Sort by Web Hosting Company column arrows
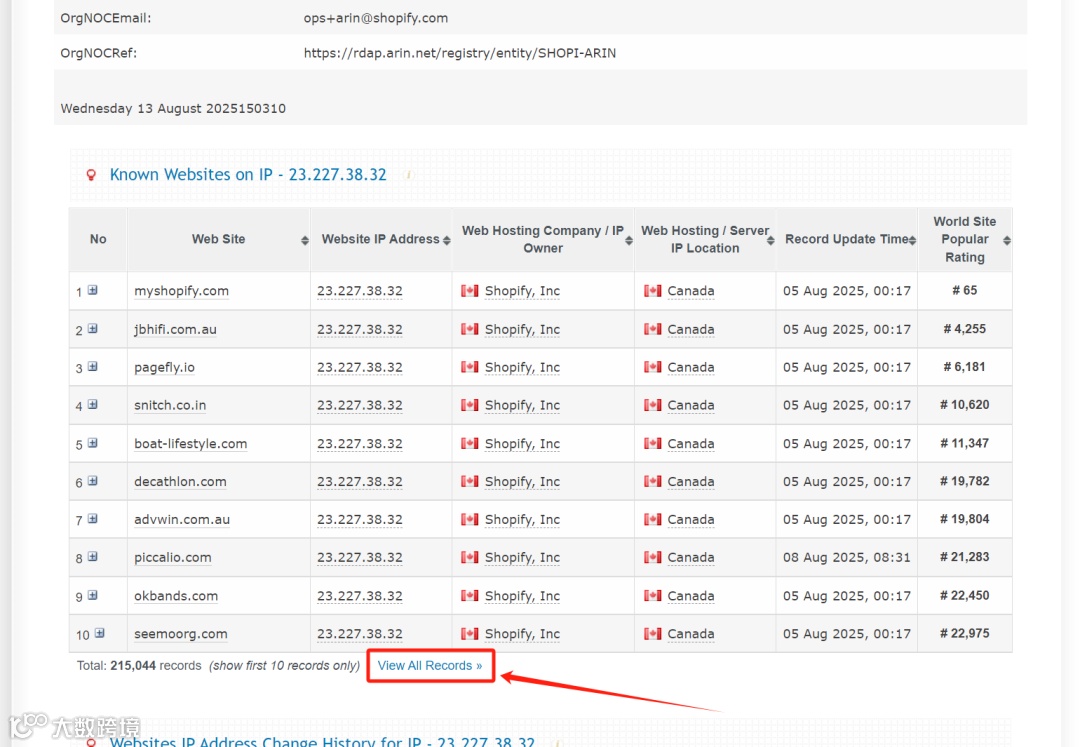1080x747 pixels. (x=628, y=240)
